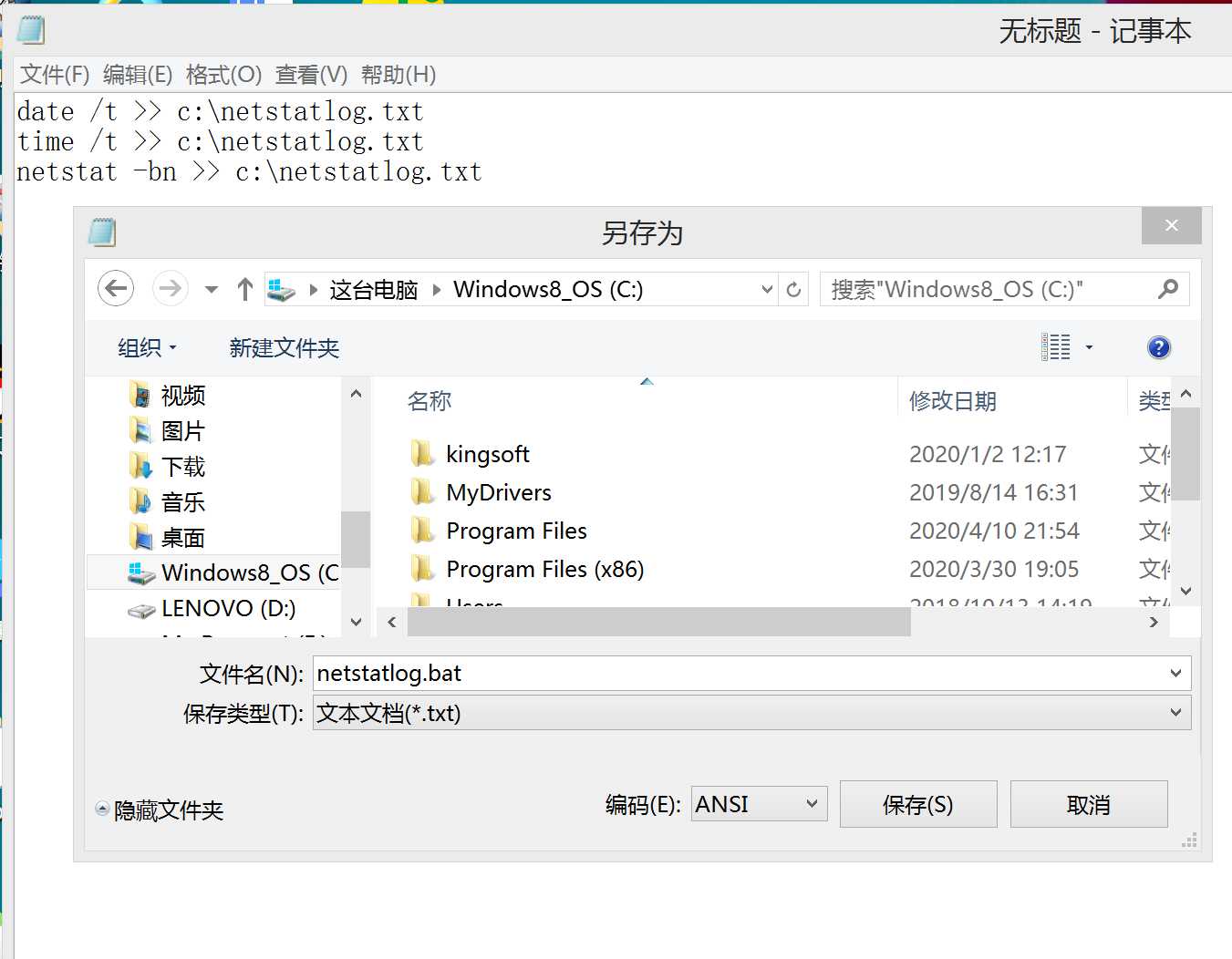
Task: Sort by 名称 column header
Action: [429, 401]
